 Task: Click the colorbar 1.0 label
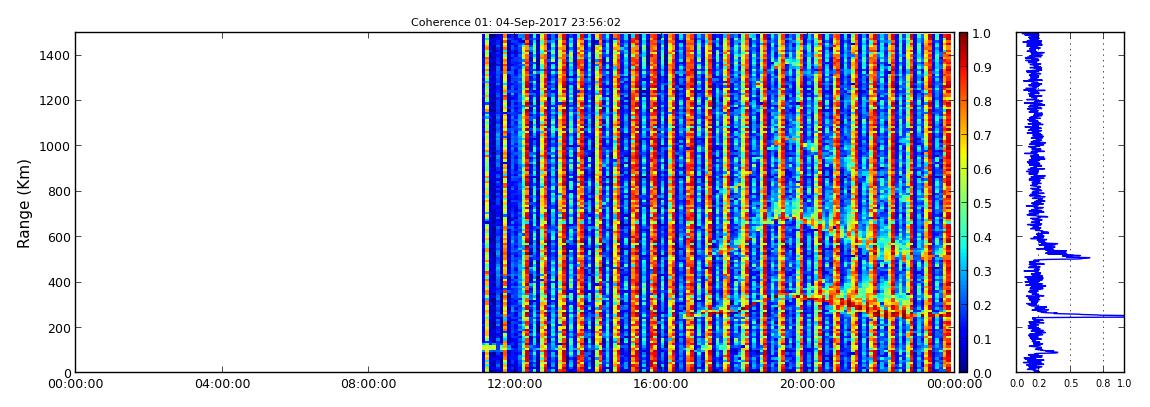point(981,34)
